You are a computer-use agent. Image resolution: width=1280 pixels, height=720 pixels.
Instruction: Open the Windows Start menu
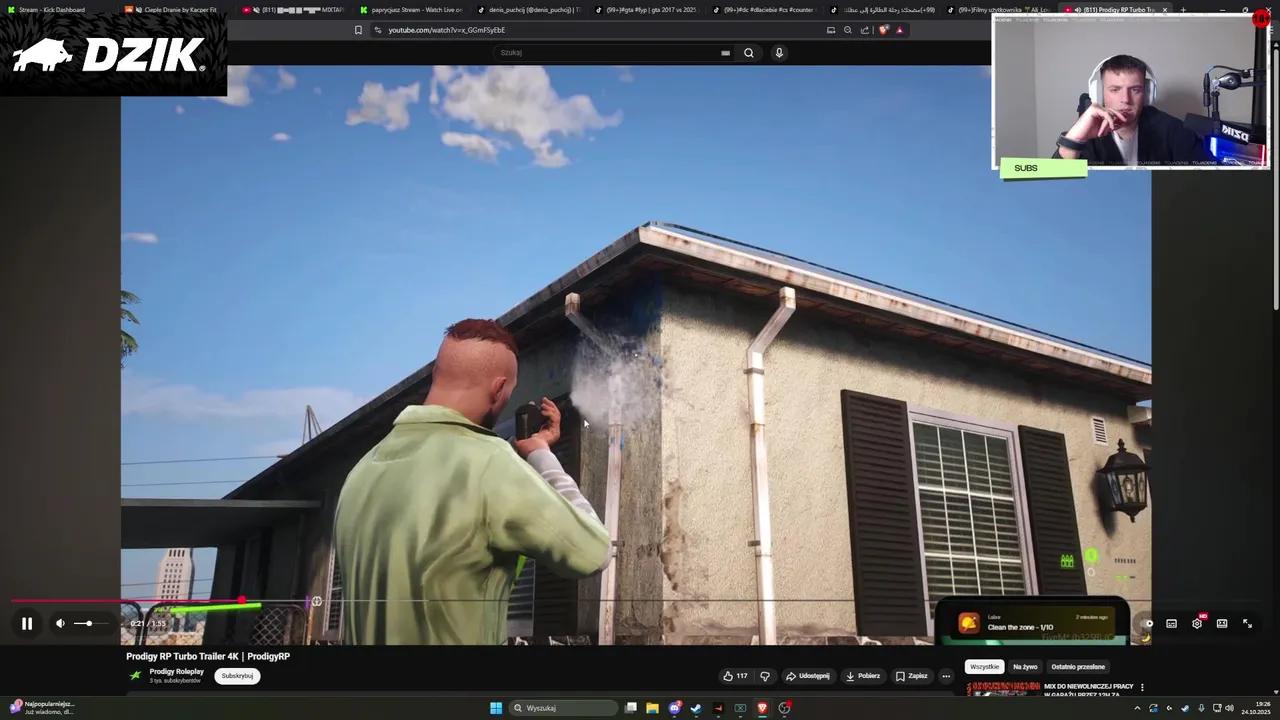tap(496, 708)
